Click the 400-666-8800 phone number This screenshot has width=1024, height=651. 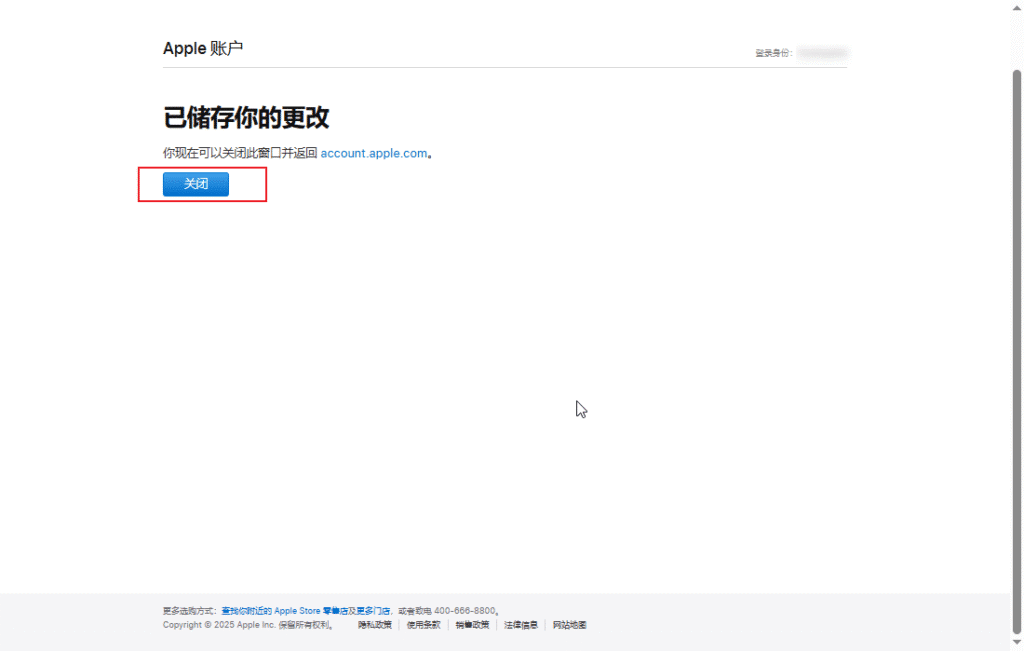click(464, 610)
